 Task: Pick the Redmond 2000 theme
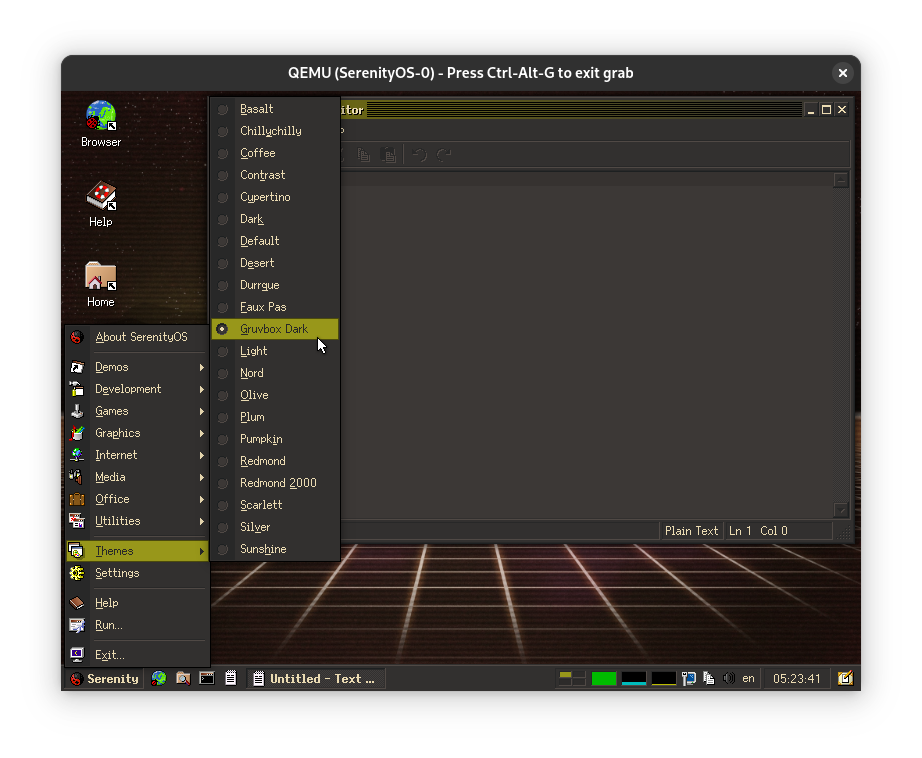click(x=275, y=483)
